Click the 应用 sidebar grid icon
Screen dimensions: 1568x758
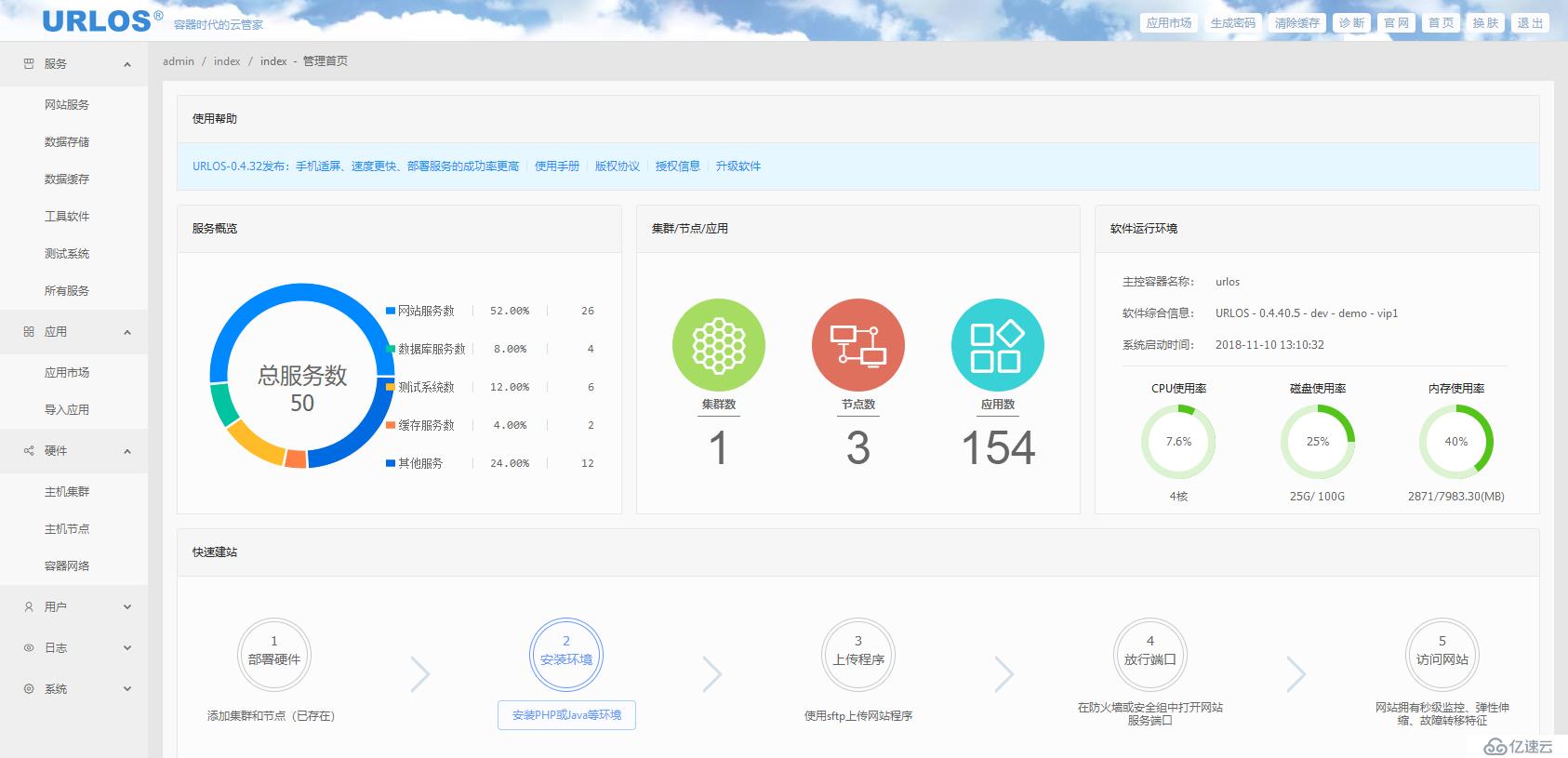click(x=29, y=332)
